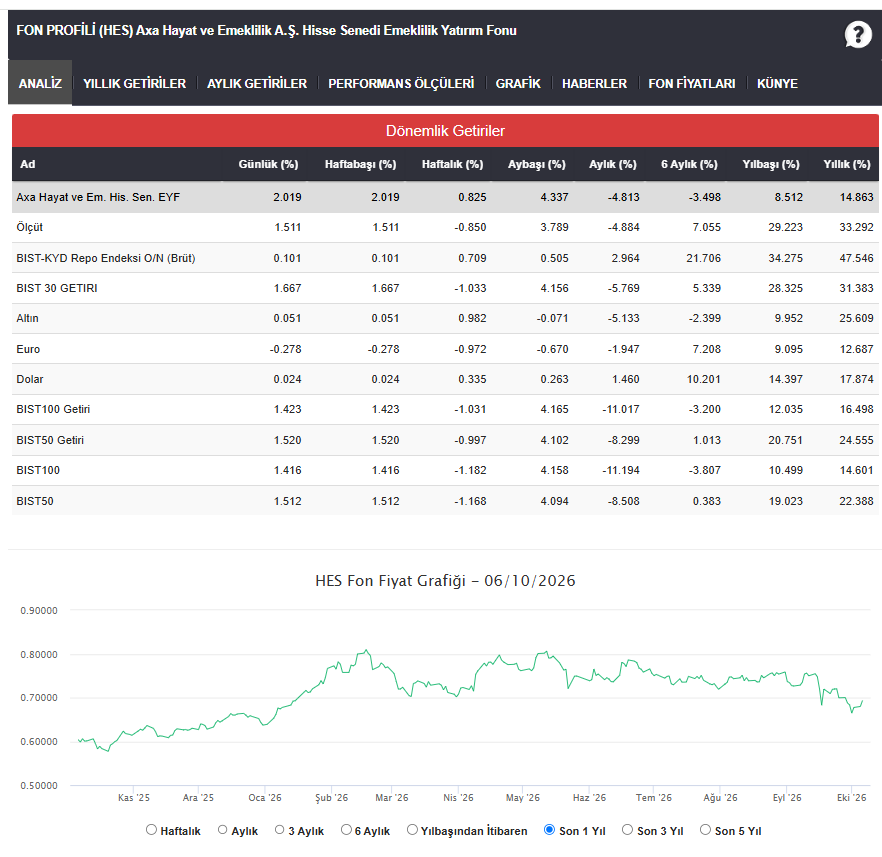Click the Aybaşı (%) column header

537,164
